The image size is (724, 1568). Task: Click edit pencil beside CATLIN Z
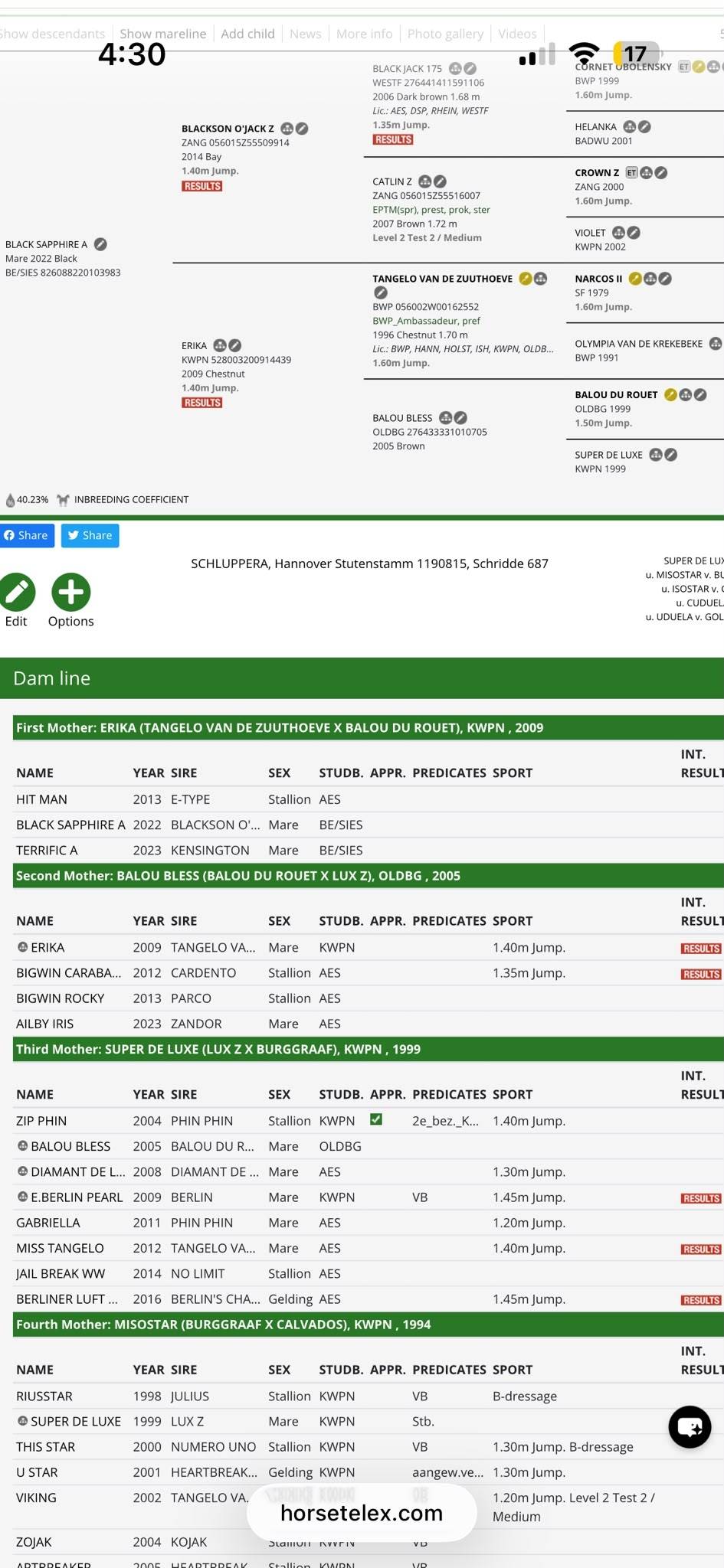440,181
